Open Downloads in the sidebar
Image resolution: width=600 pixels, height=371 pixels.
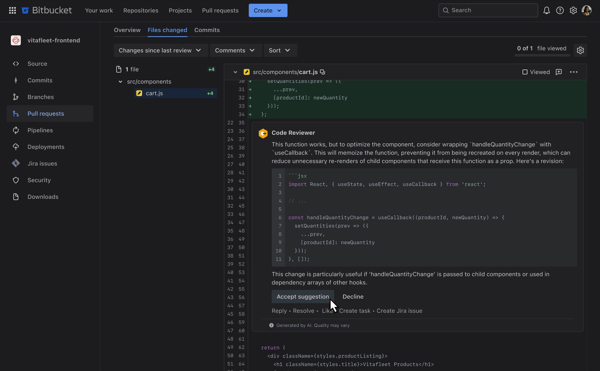(x=50, y=197)
